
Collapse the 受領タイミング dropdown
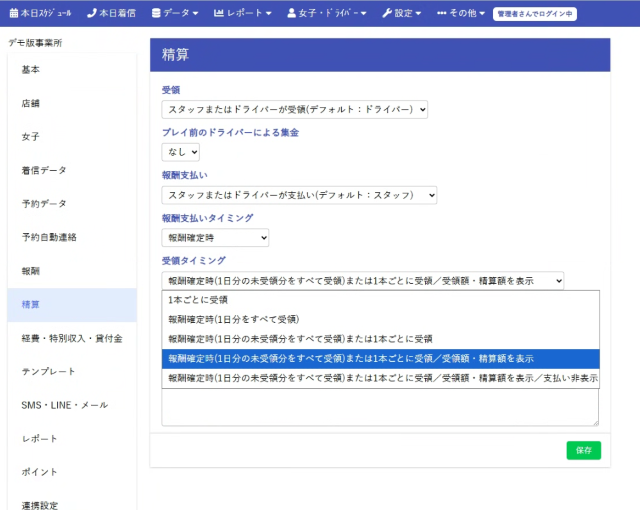pyautogui.click(x=363, y=281)
